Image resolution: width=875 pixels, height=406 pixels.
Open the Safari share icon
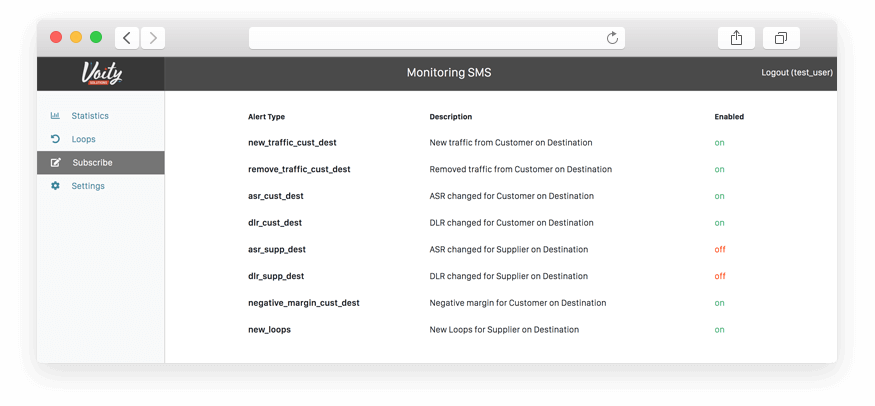(x=736, y=38)
